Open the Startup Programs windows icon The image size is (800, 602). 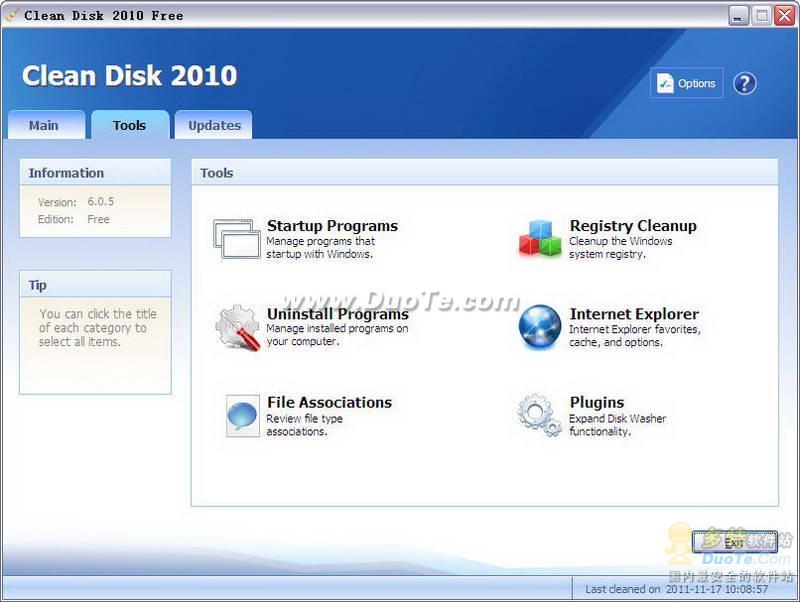[237, 239]
